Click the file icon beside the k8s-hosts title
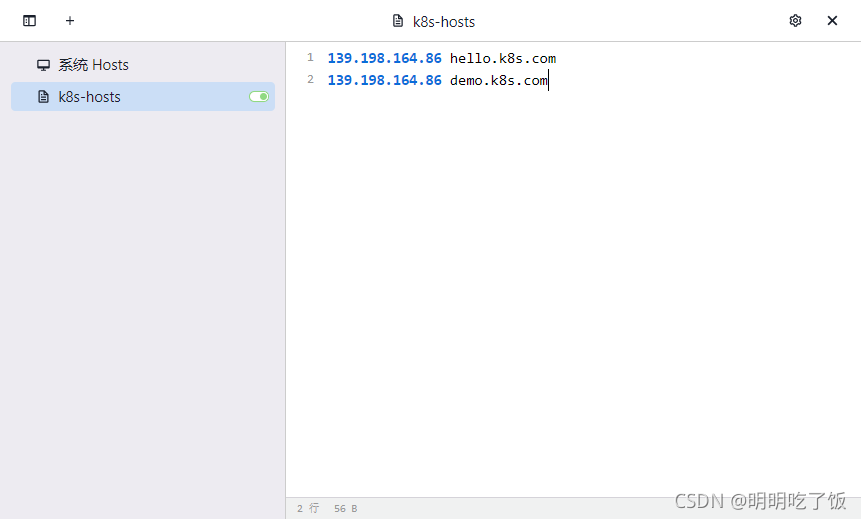 coord(398,21)
